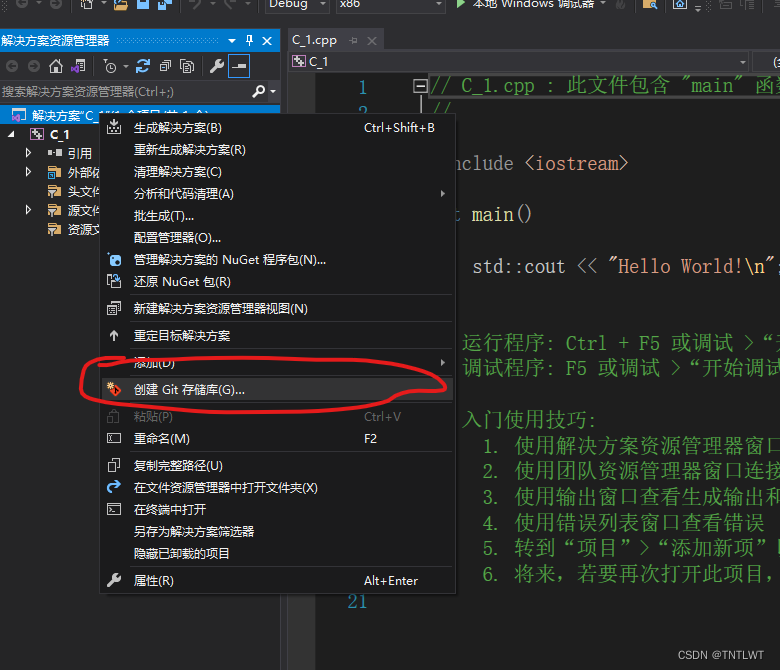
Task: Switch to the C_1.cpp editor tab
Action: (314, 40)
